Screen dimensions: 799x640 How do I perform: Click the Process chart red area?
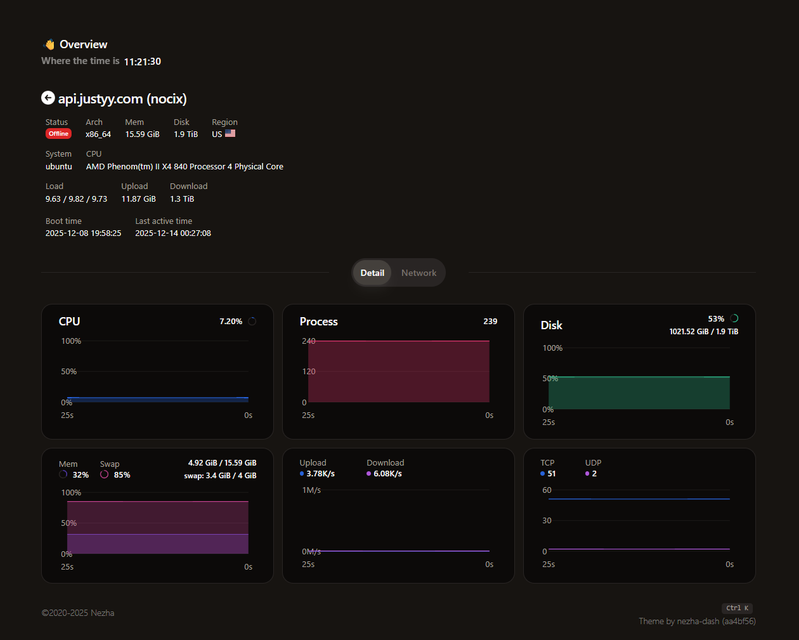398,371
